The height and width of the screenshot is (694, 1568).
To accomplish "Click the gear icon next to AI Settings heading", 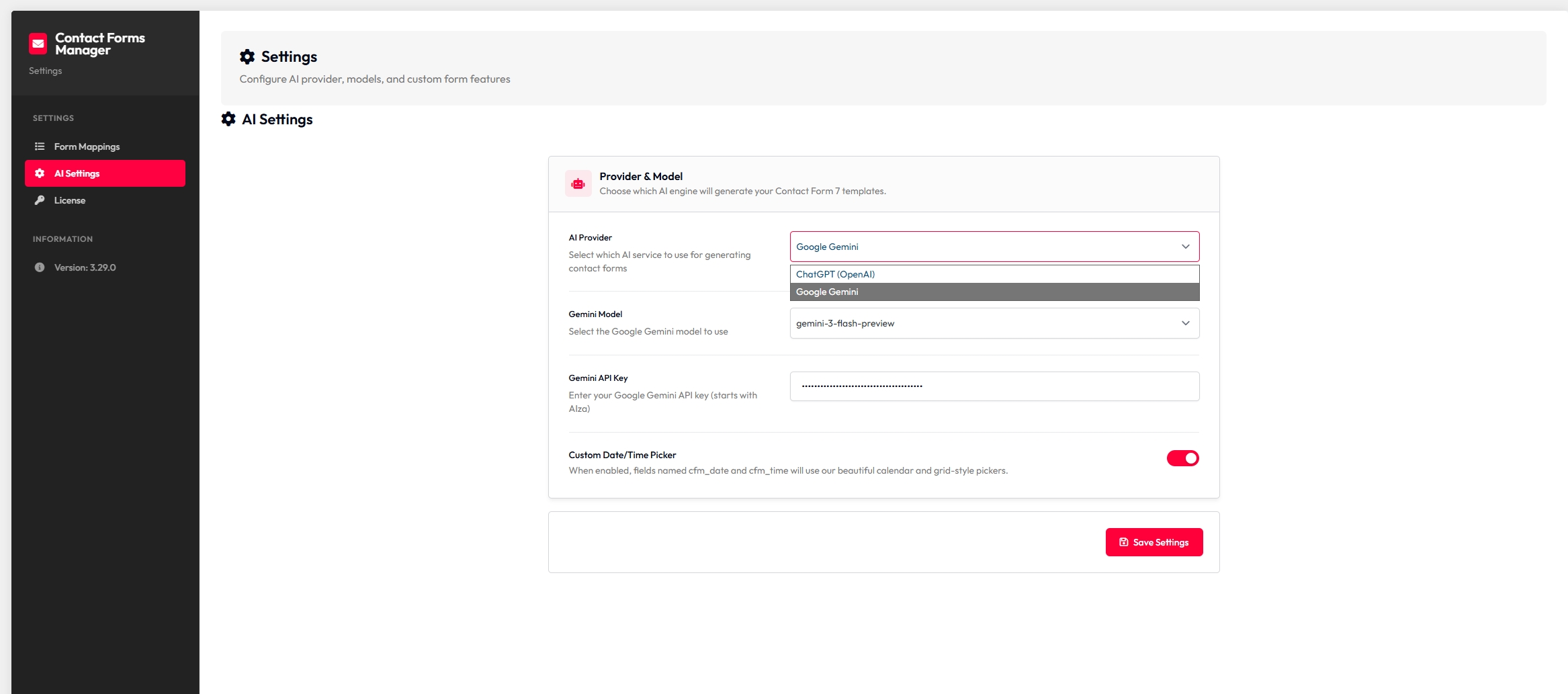I will [230, 119].
